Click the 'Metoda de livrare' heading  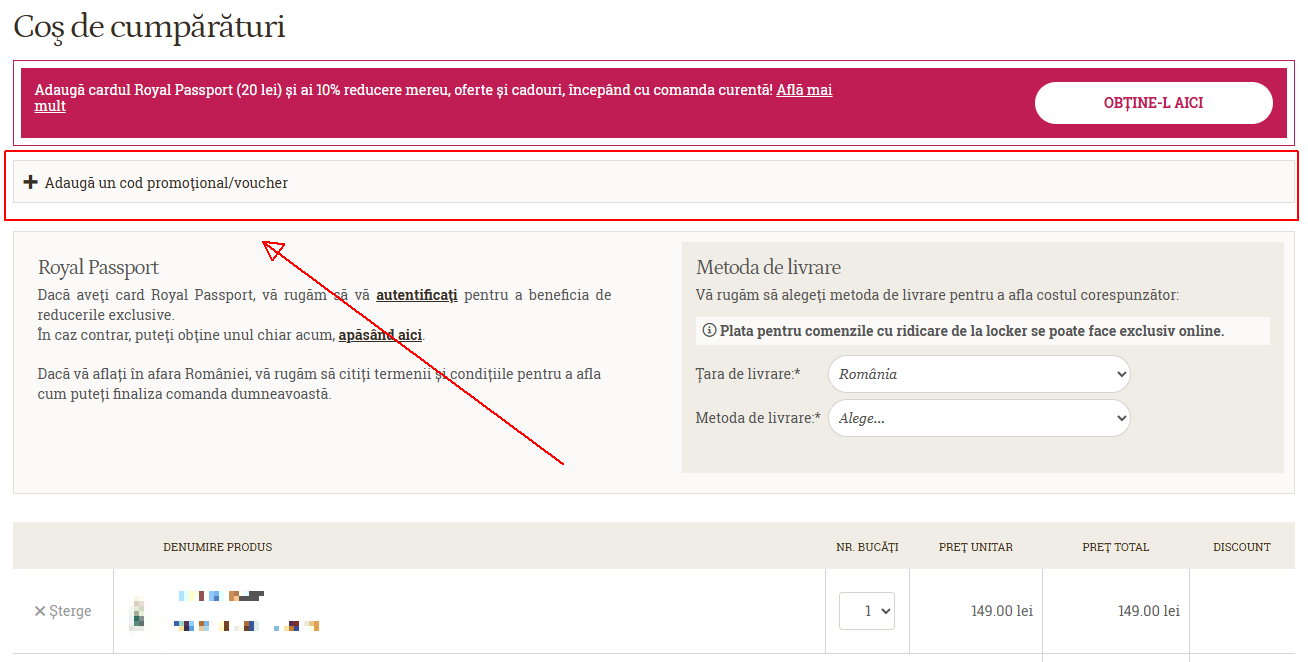[768, 267]
